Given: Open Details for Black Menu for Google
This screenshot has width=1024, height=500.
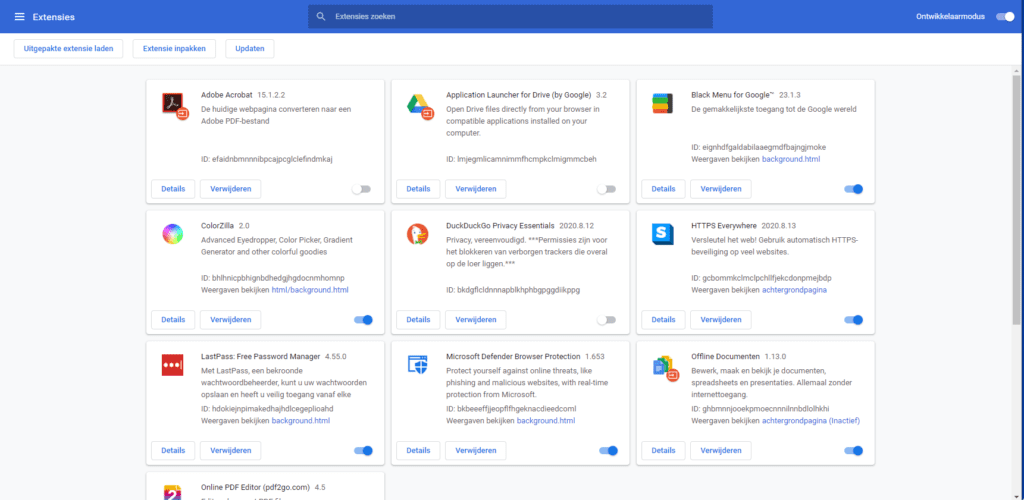Looking at the screenshot, I should 663,189.
